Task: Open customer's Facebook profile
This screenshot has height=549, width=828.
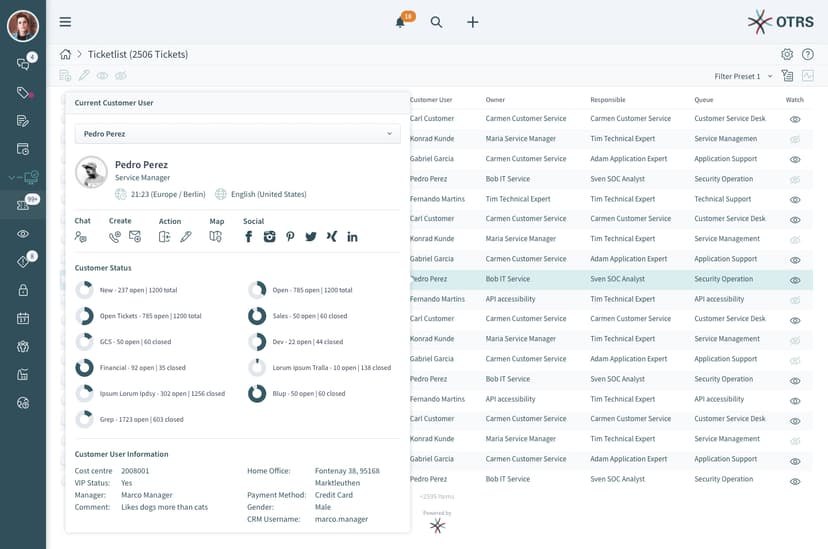Action: pos(249,237)
